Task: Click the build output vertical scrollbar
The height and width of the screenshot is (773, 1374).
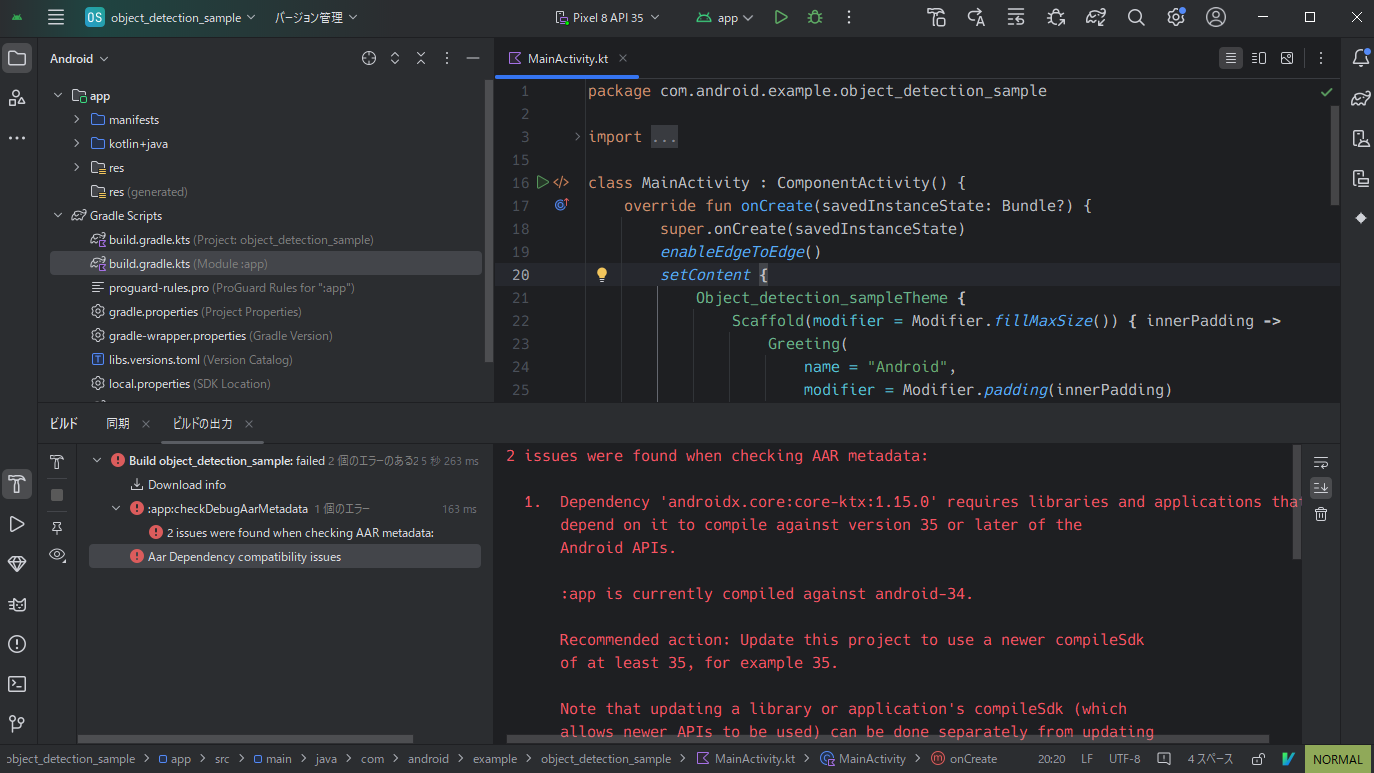Action: tap(1297, 500)
